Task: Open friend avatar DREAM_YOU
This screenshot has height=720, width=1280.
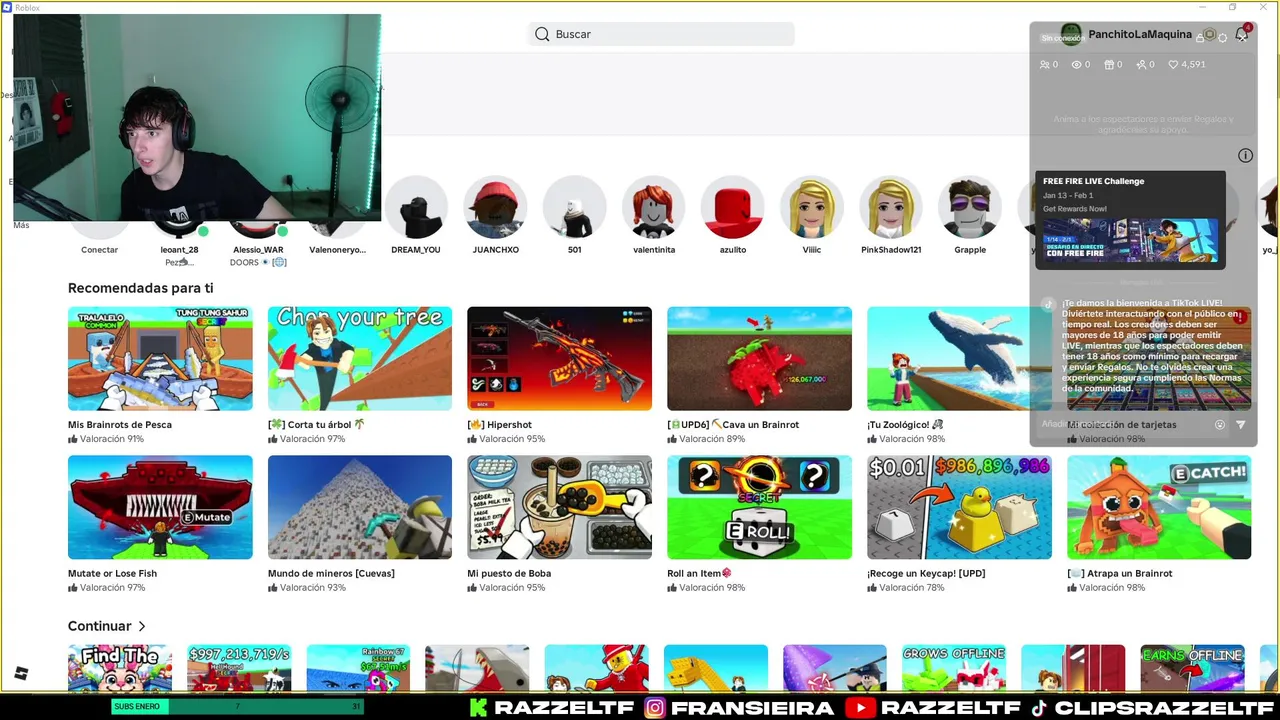Action: 416,207
